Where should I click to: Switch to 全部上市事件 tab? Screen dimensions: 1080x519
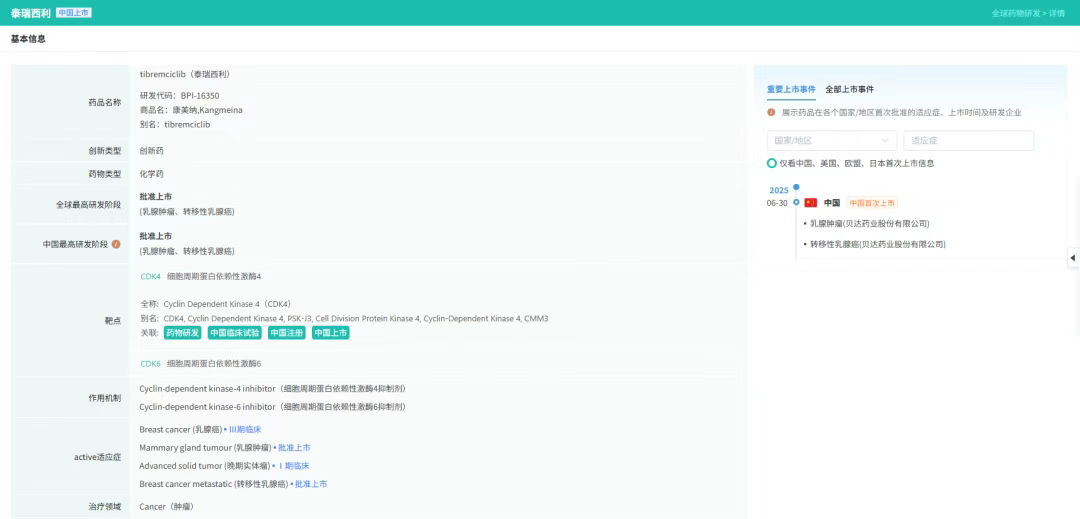(850, 89)
